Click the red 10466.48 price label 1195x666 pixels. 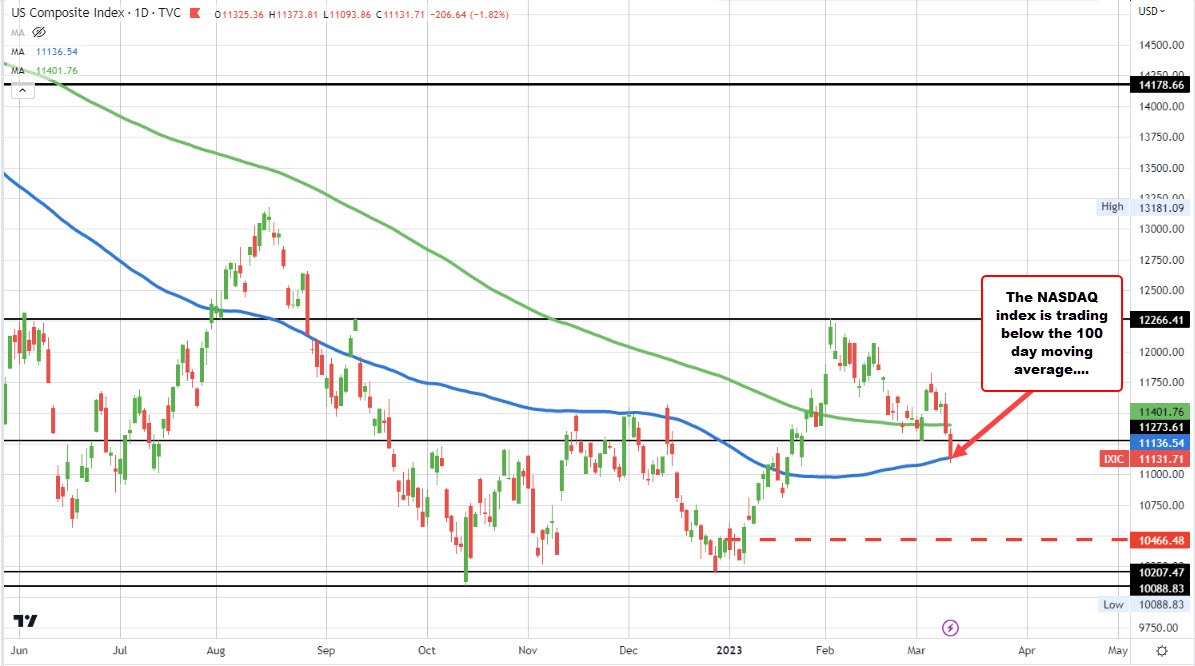coord(1161,540)
